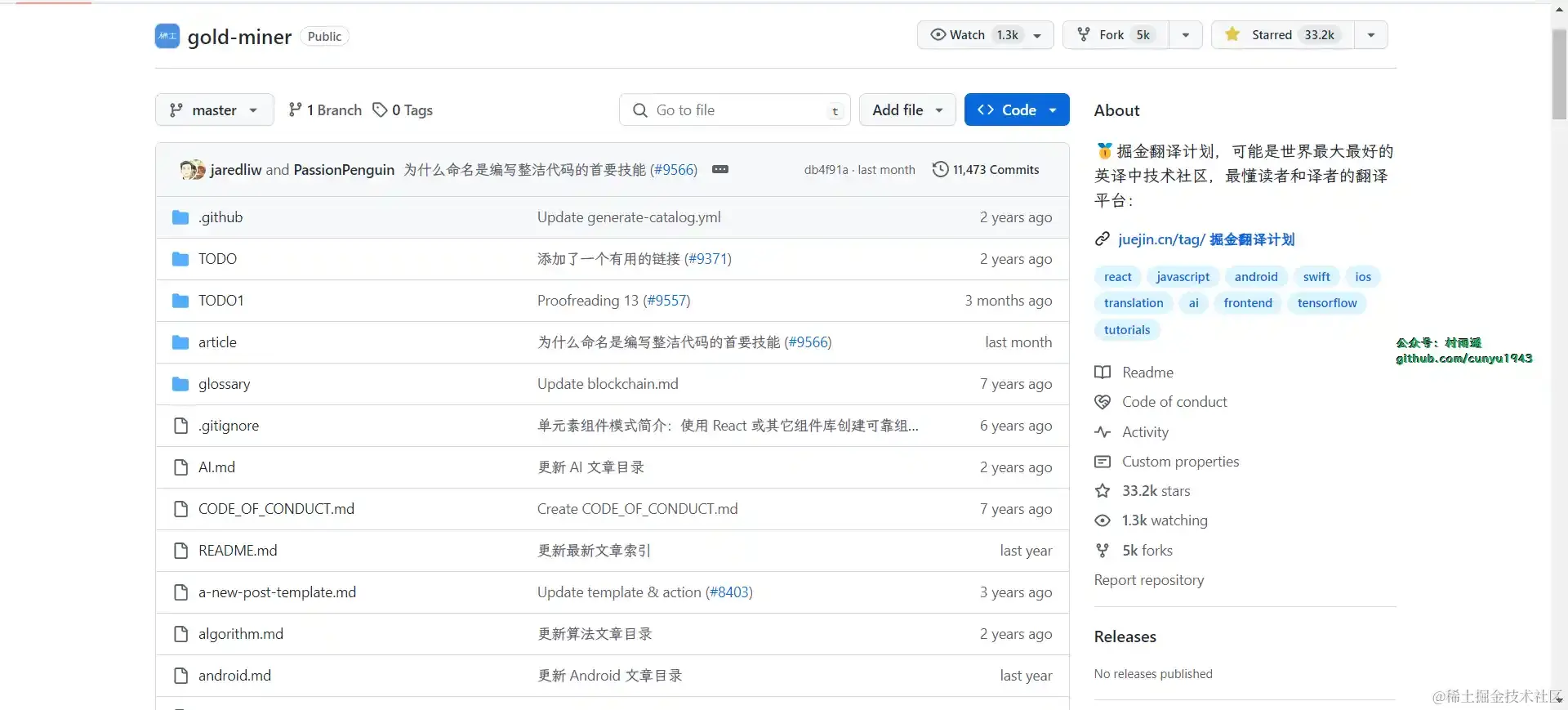Select the ai topic tag
This screenshot has height=710, width=1568.
[1194, 303]
